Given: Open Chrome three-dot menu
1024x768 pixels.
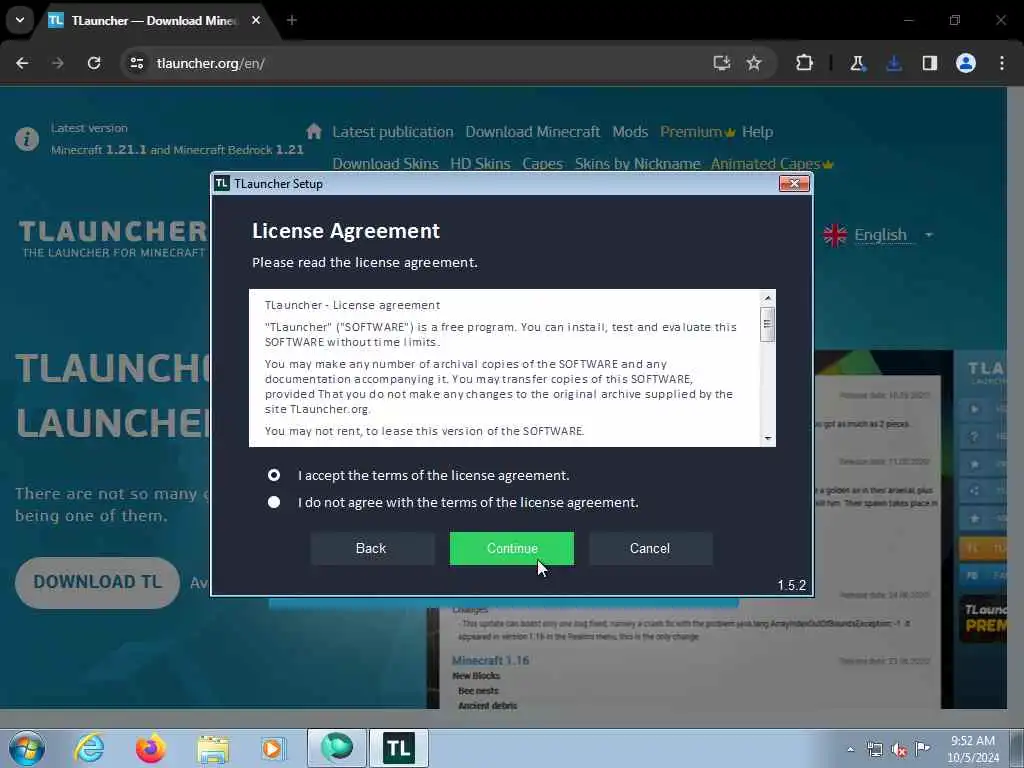Looking at the screenshot, I should pyautogui.click(x=1002, y=63).
